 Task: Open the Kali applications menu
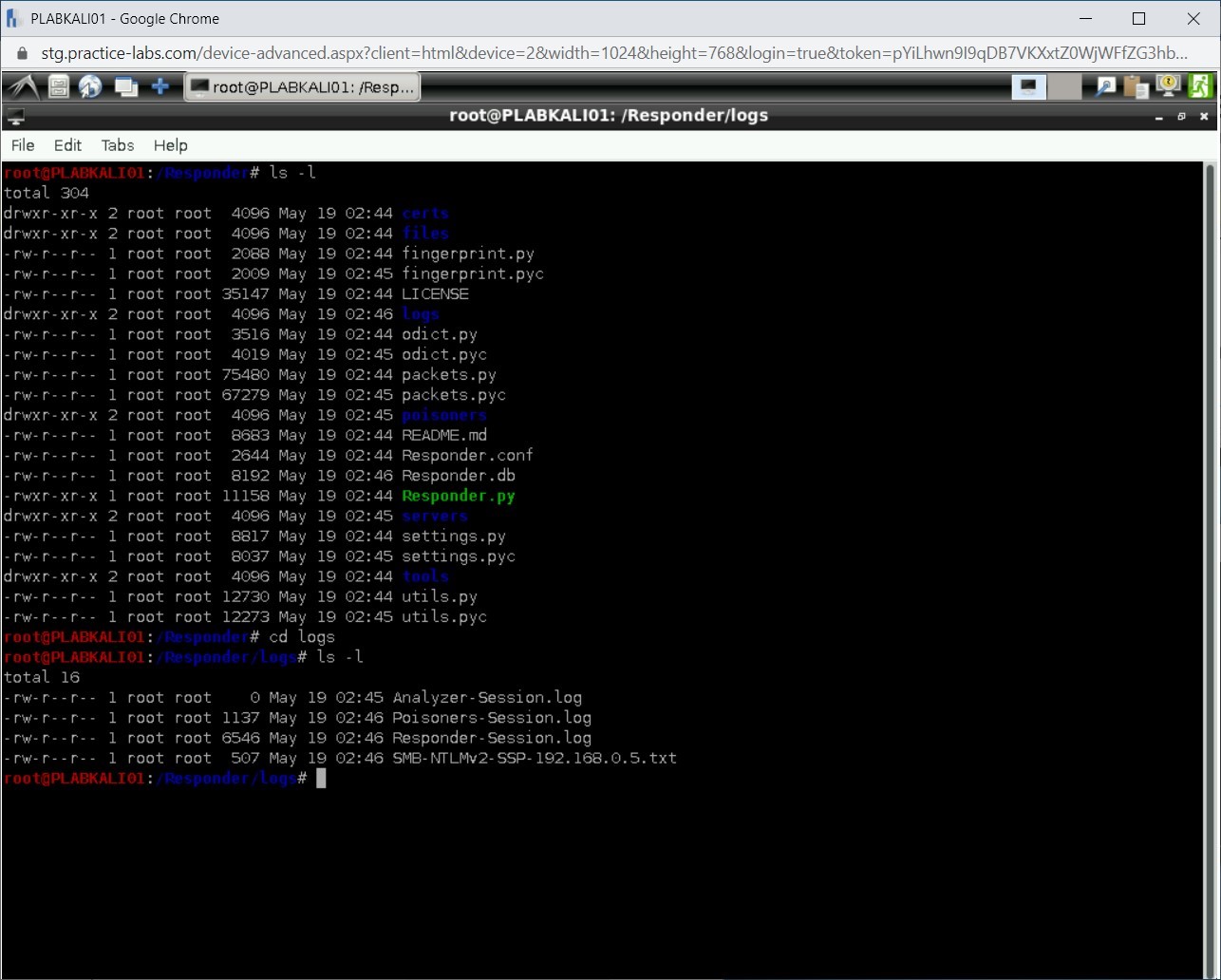23,86
